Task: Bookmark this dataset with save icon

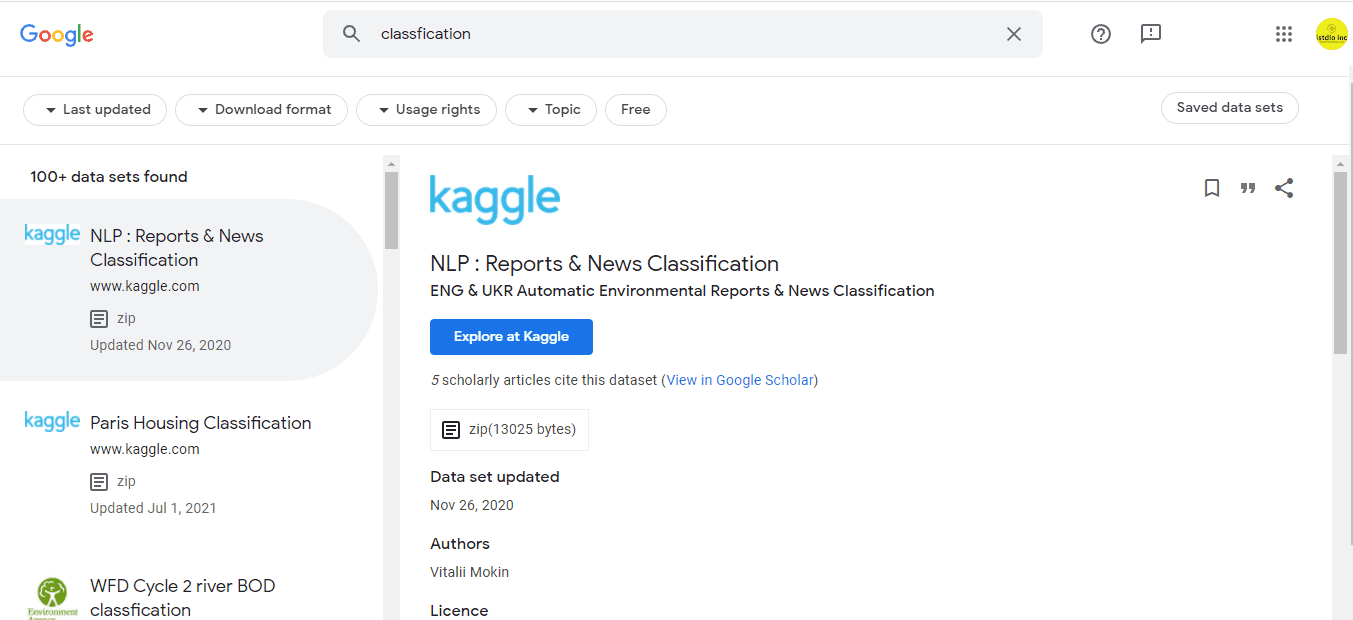Action: 1212,188
